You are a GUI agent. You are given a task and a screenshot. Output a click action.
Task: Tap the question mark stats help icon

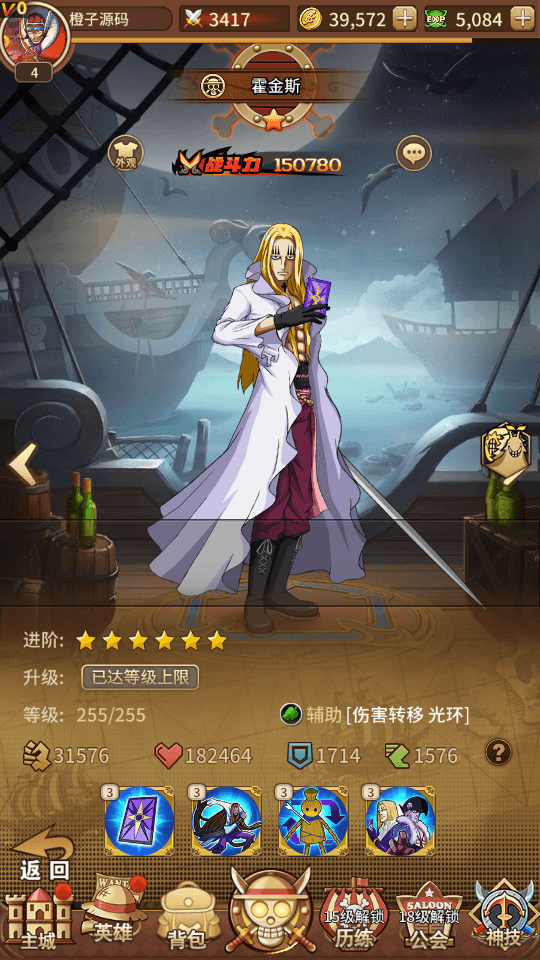pyautogui.click(x=498, y=752)
